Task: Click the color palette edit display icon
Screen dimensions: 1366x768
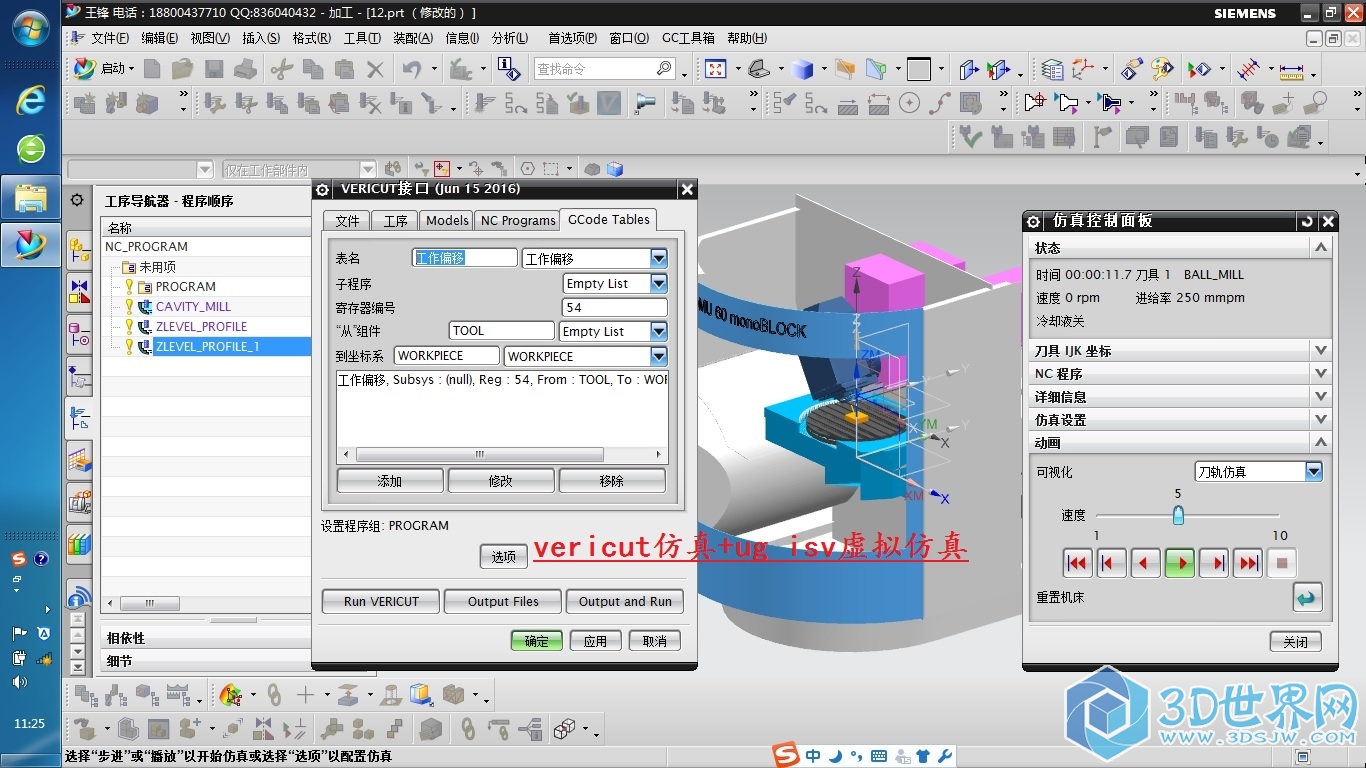Action: pos(1161,69)
